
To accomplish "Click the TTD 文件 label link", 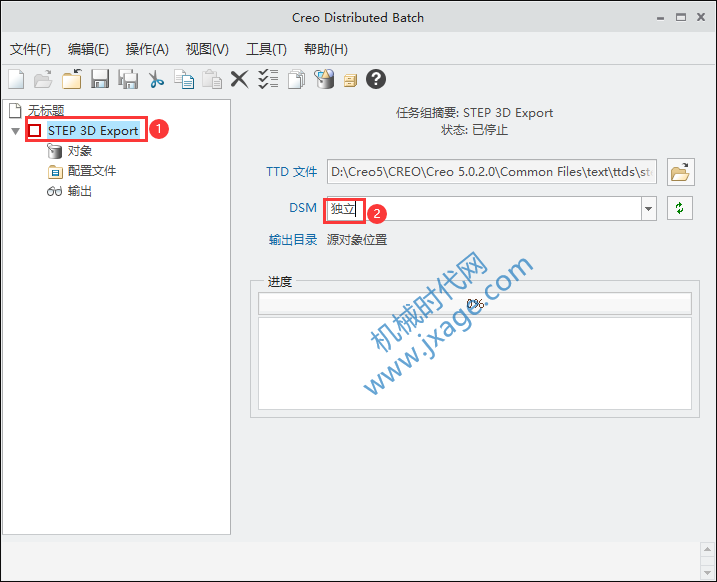I will (x=291, y=172).
